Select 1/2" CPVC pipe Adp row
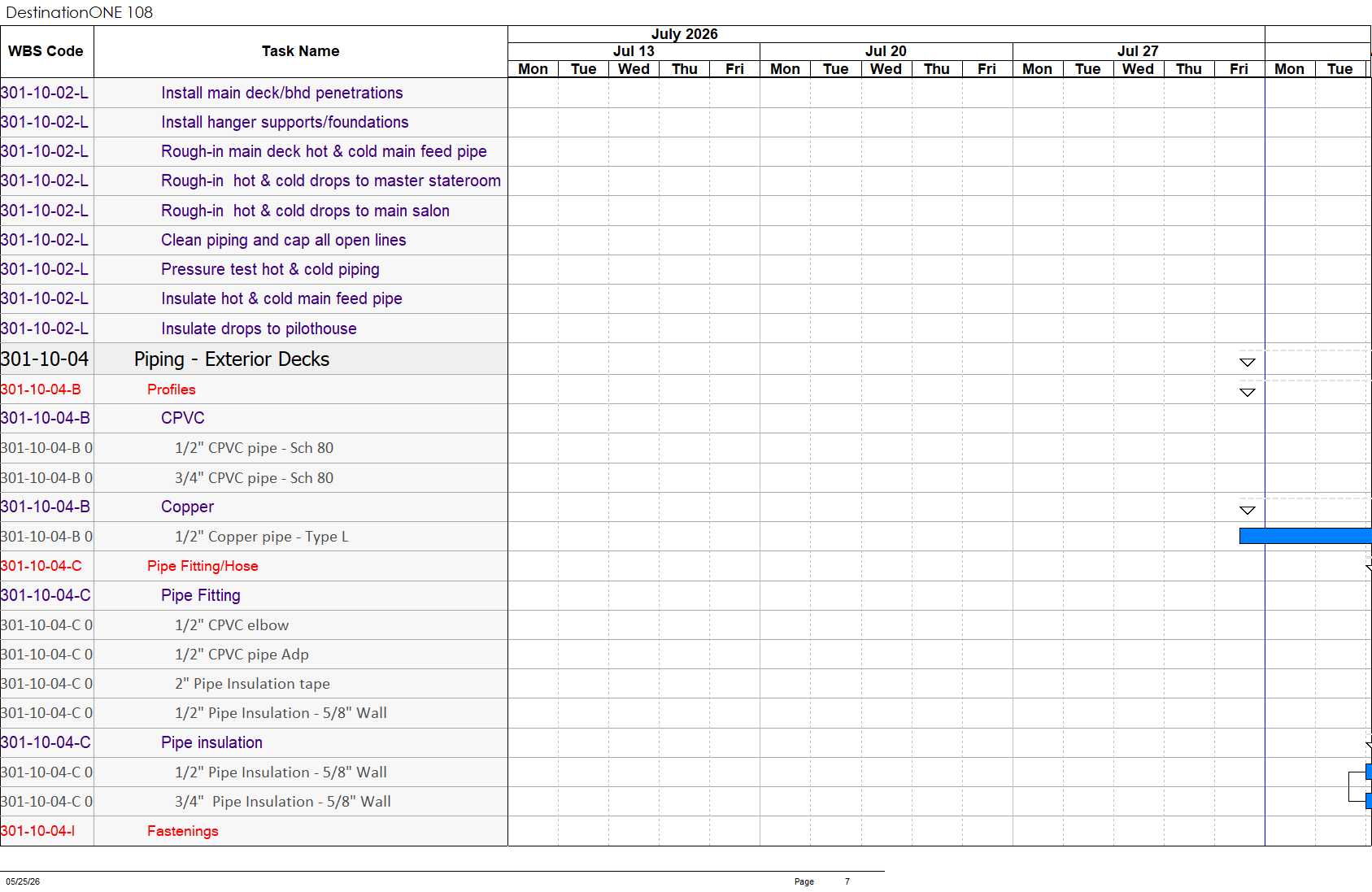Screen dimensions: 1372x892 click(254, 655)
